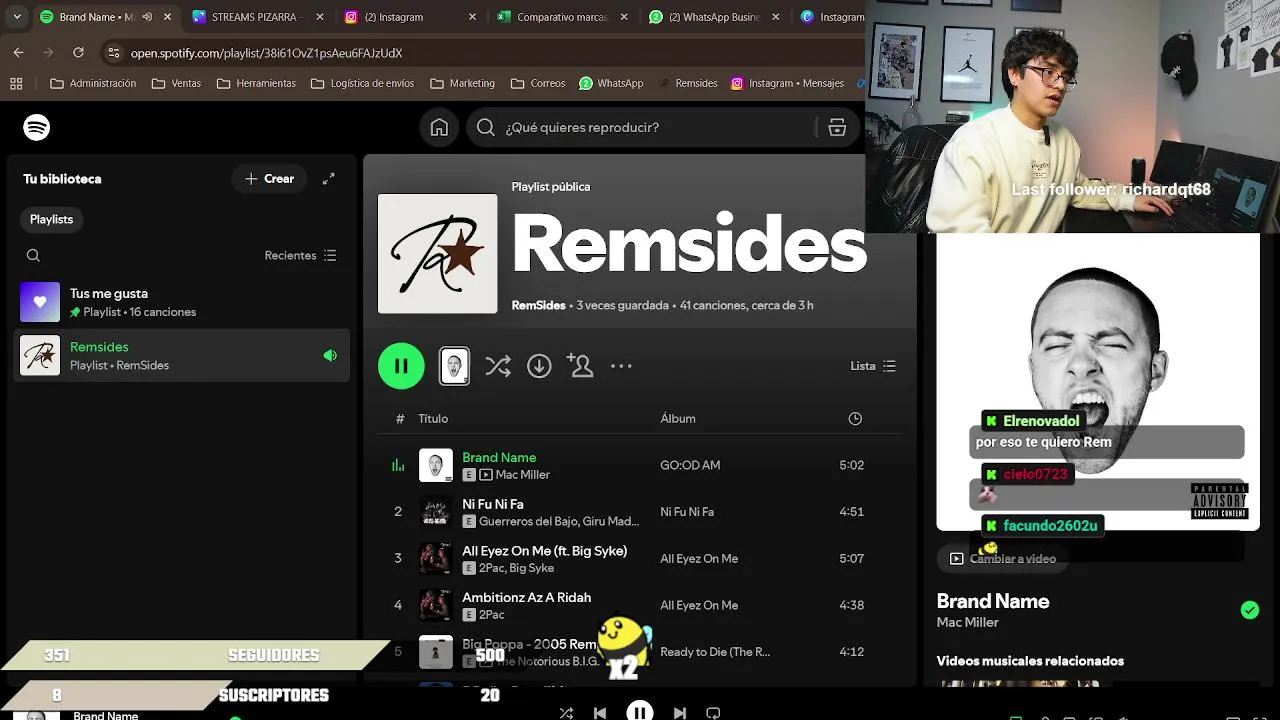
Task: Search magnifier icon in Tu biblioteca
Action: coord(33,255)
